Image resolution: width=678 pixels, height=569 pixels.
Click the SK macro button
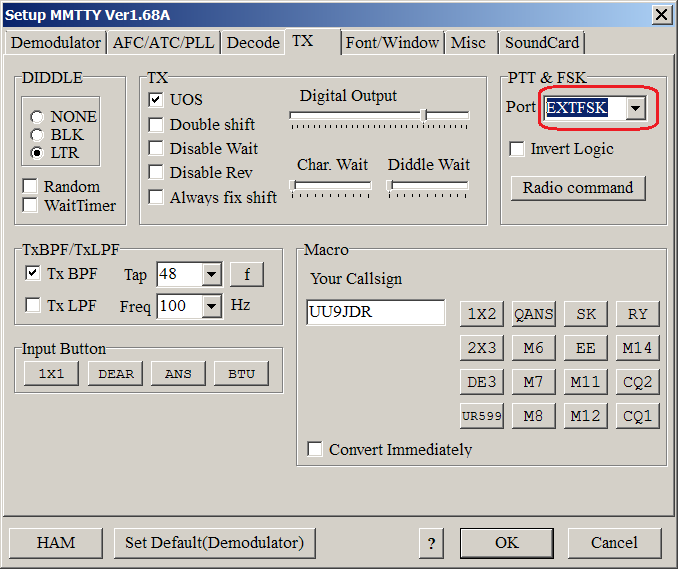(585, 314)
